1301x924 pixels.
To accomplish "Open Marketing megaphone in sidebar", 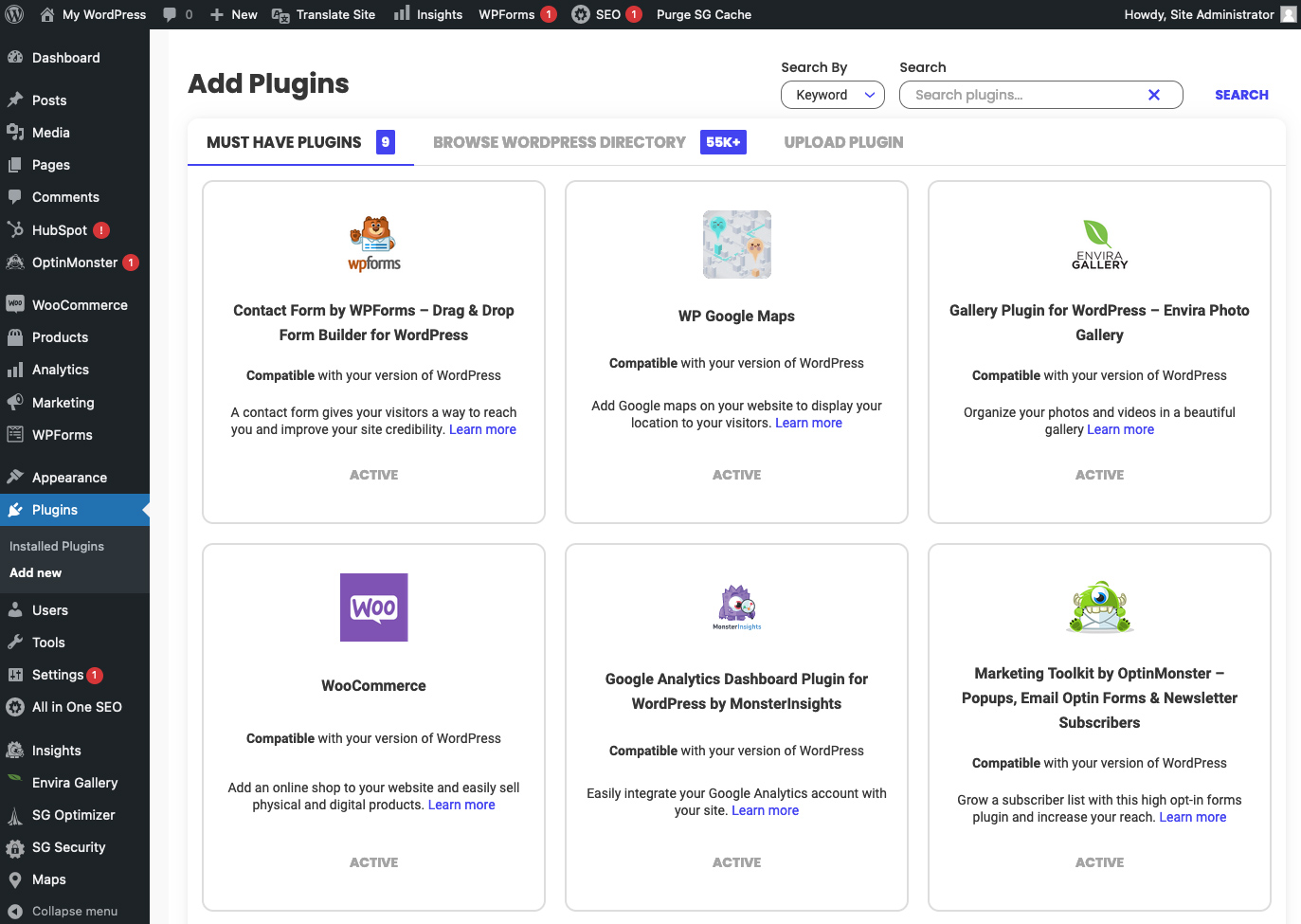I will click(x=14, y=402).
